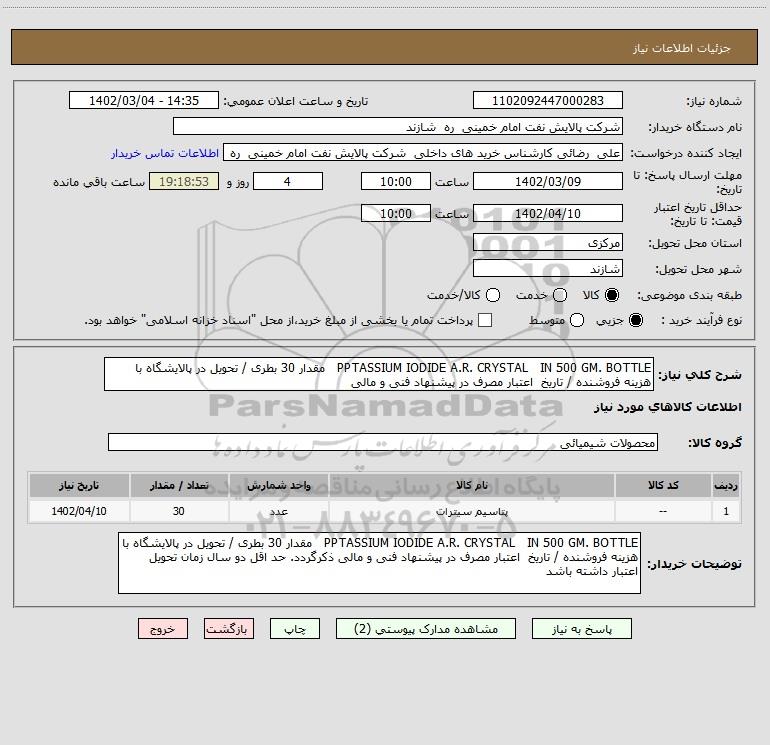Click the request creator field علی رضائی
This screenshot has width=770, height=745.
tap(423, 153)
